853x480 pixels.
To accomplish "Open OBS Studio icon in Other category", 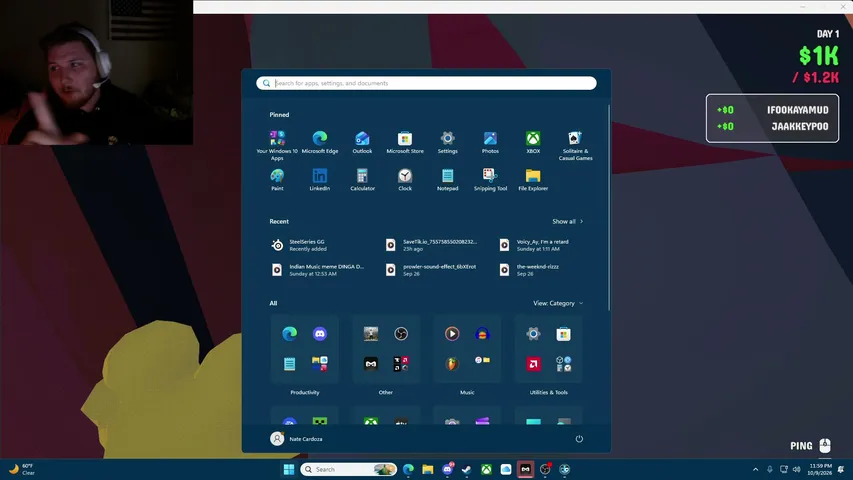I will tap(401, 334).
